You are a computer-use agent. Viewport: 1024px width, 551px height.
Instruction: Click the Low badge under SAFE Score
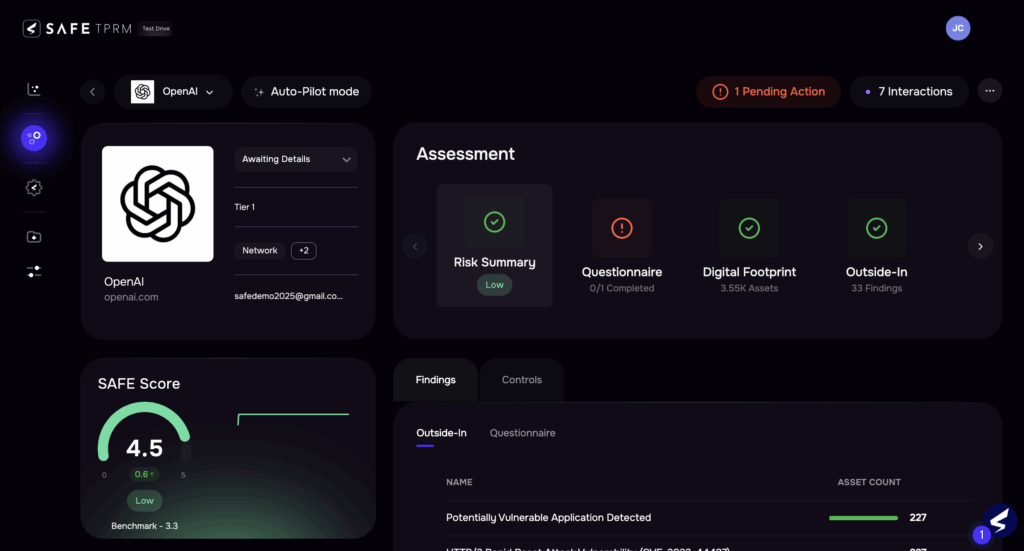click(x=144, y=501)
